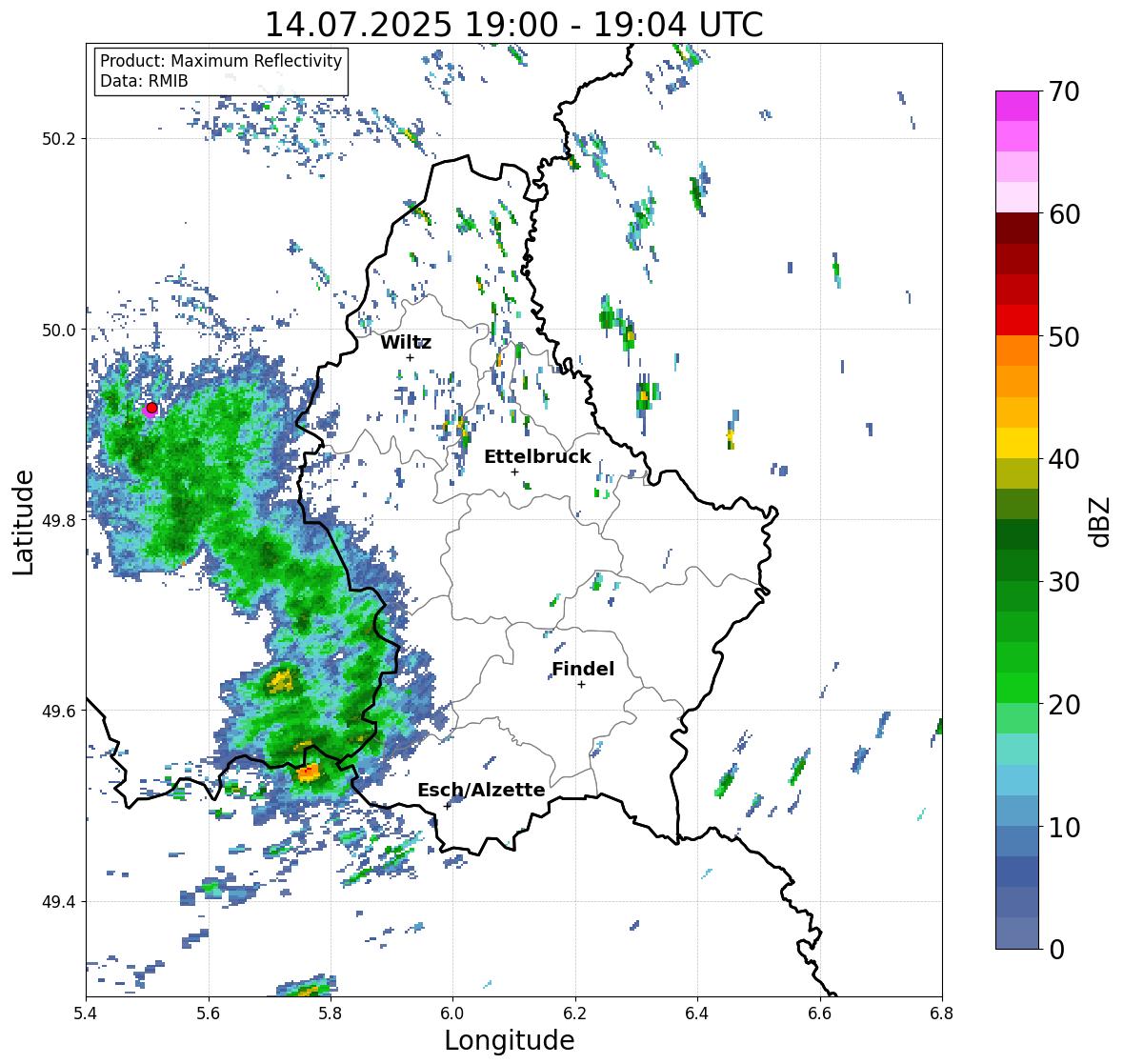Click the 49.8 latitude tick label
The image size is (1123, 1064).
coord(59,520)
